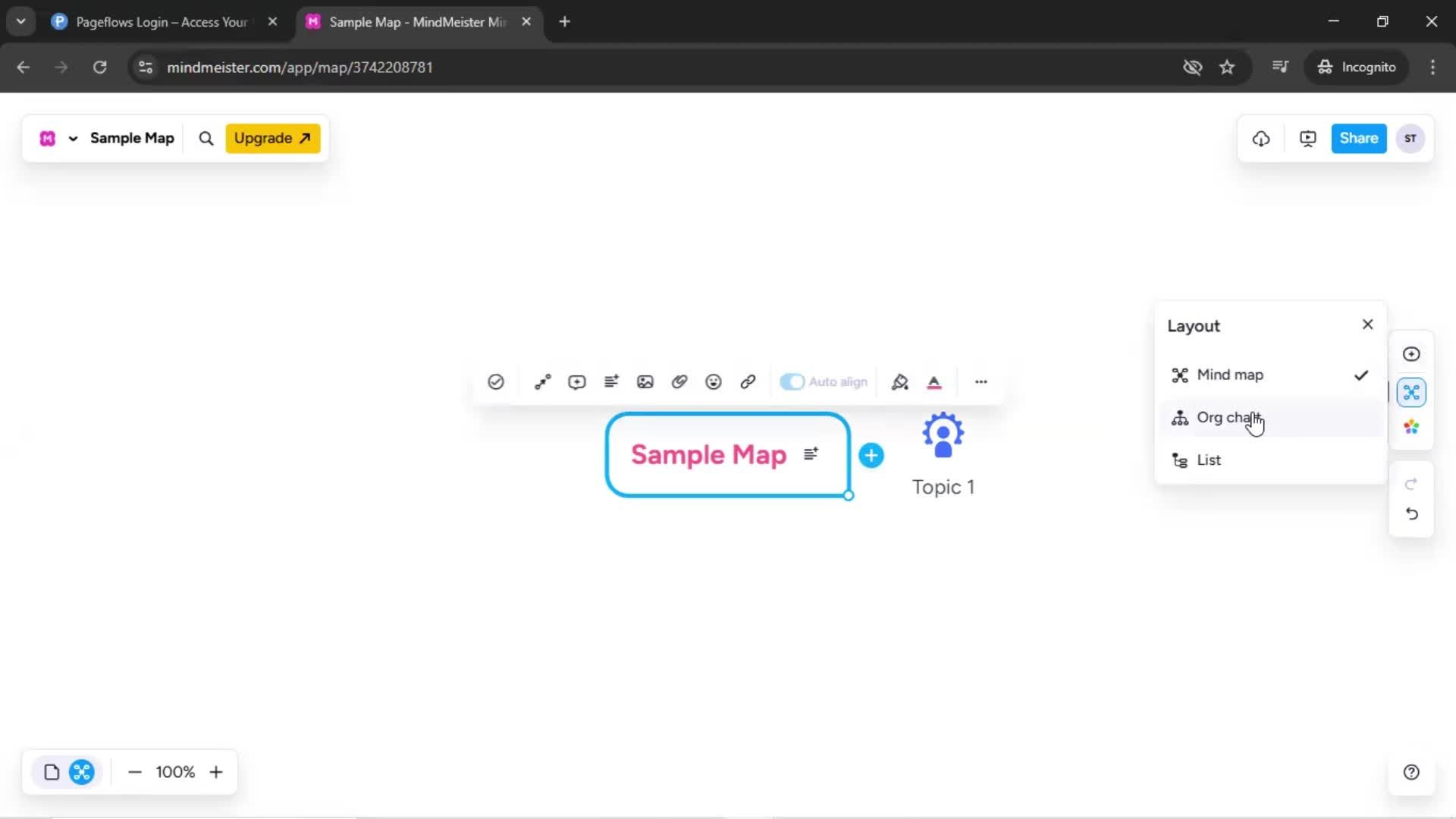This screenshot has width=1456, height=819.
Task: Open search with magnifier icon
Action: click(x=206, y=139)
